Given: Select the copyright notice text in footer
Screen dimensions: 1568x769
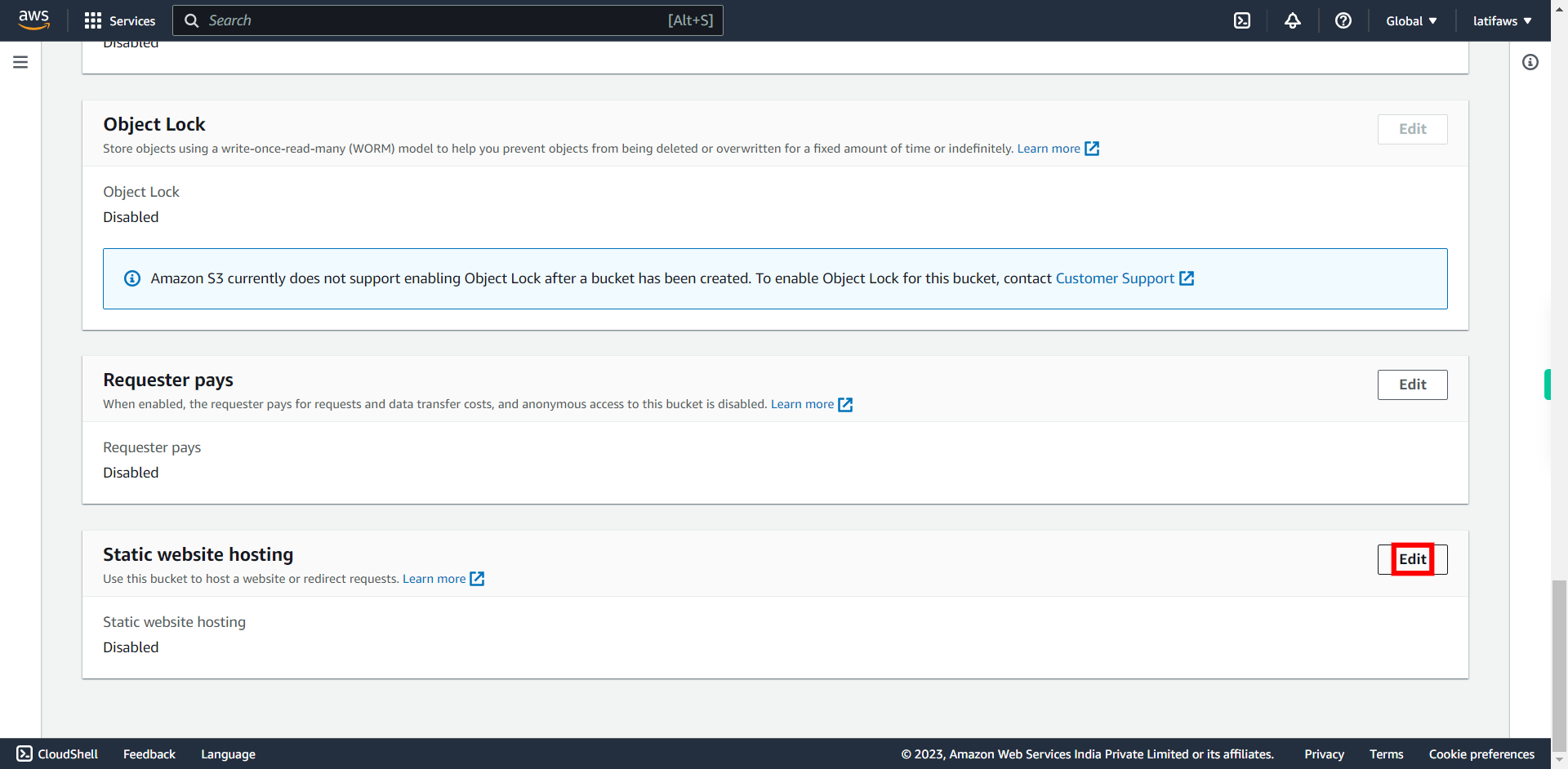Looking at the screenshot, I should click(1087, 754).
